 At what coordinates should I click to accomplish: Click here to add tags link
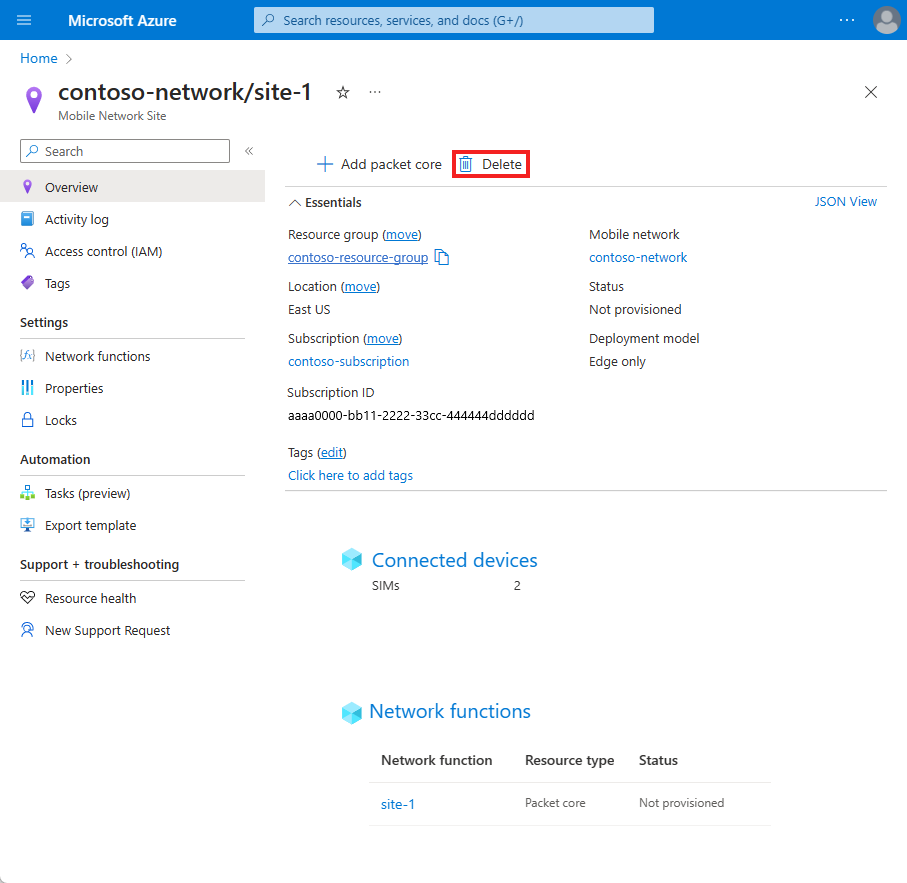(x=351, y=475)
